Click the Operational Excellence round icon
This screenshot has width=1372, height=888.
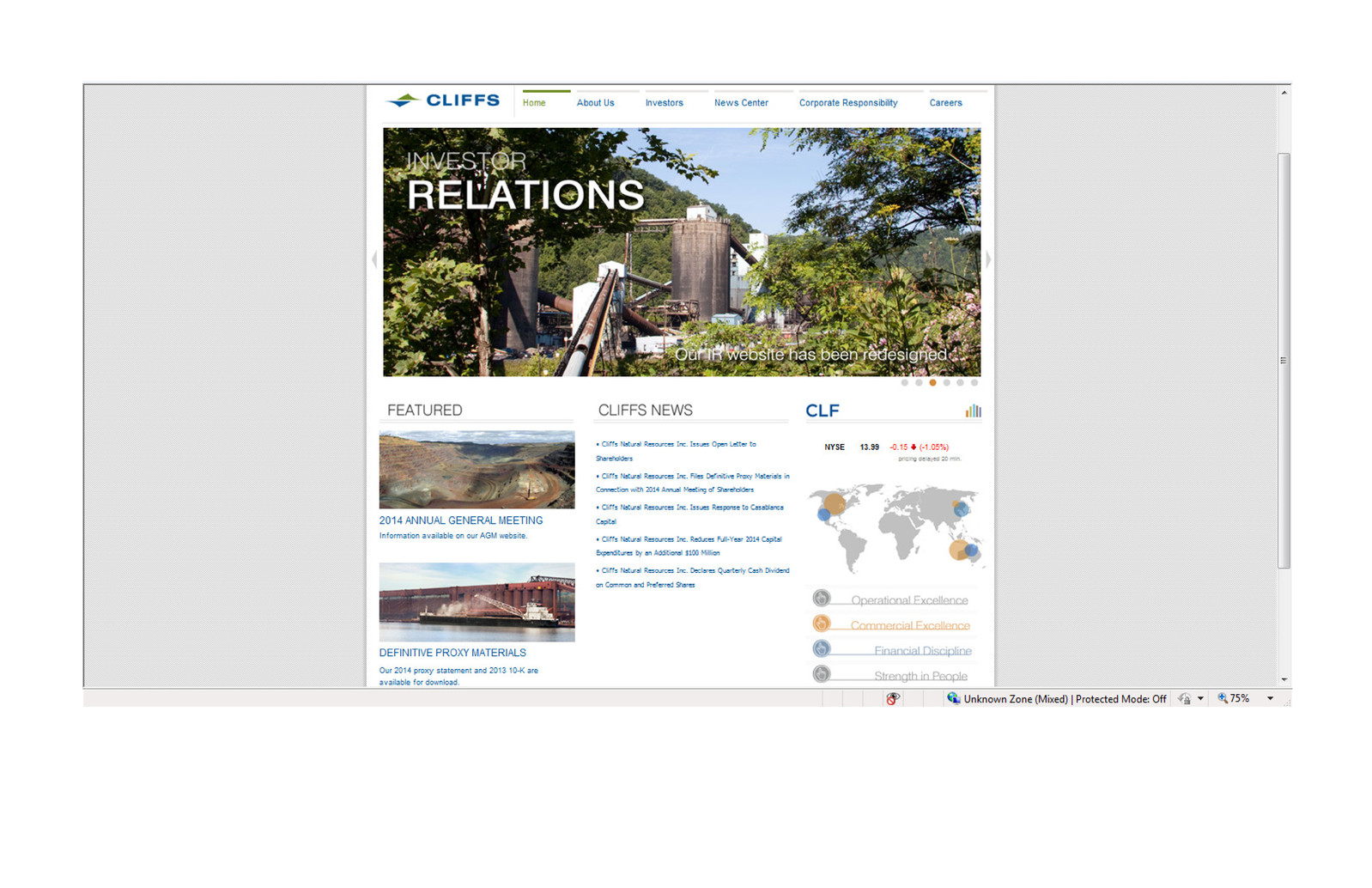822,598
